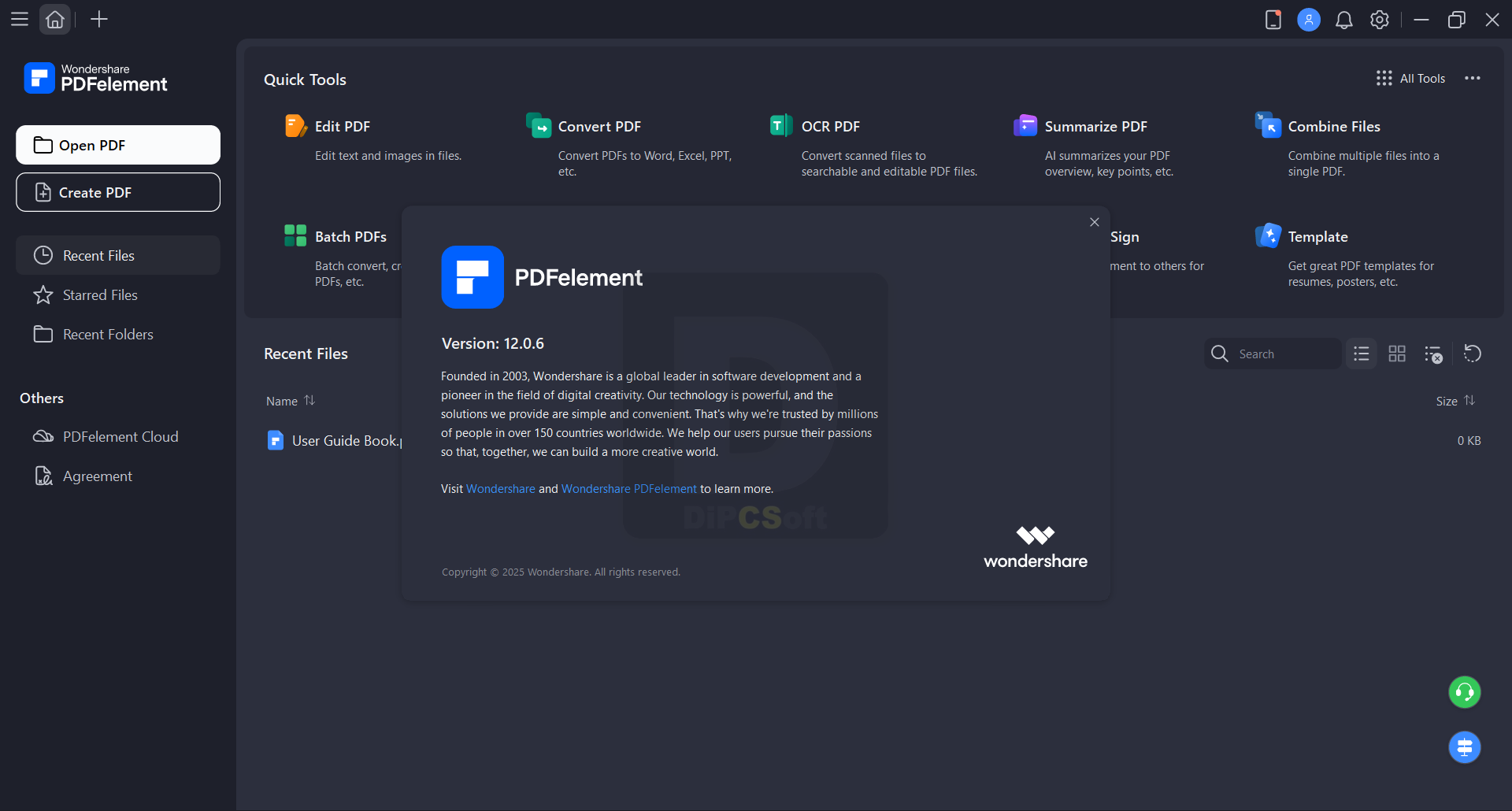Open customer support headset button
The height and width of the screenshot is (811, 1512).
1465,692
